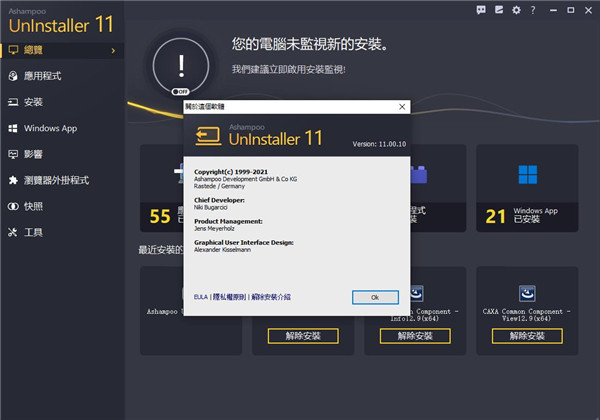This screenshot has width=600, height=420.
Task: Maximize the UnInstaller window
Action: (571, 10)
